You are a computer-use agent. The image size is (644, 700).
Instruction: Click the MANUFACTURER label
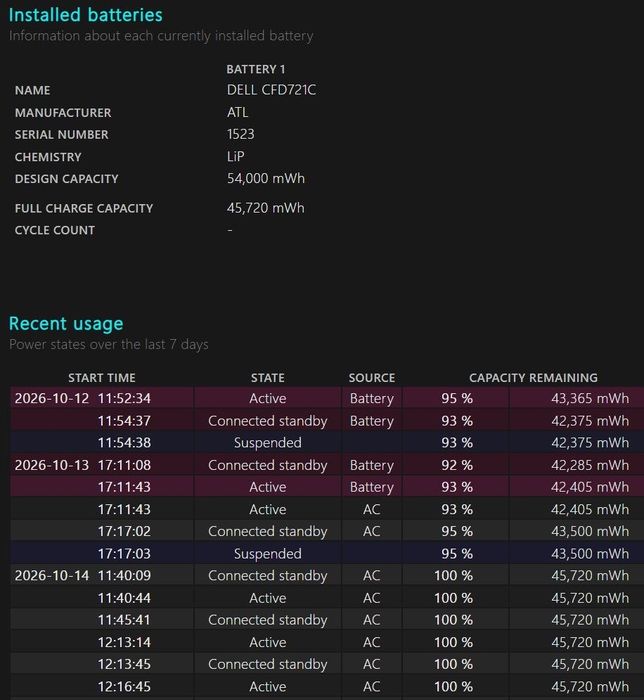(x=63, y=112)
